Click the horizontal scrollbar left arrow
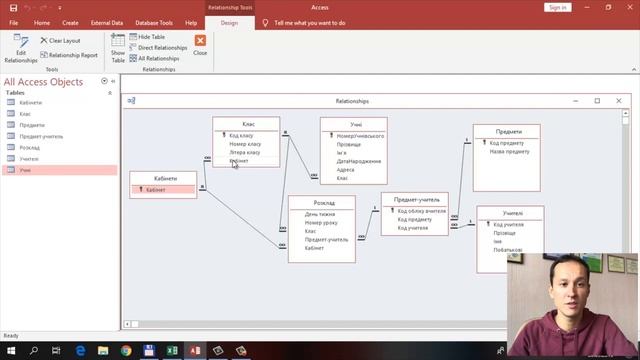 tap(127, 324)
